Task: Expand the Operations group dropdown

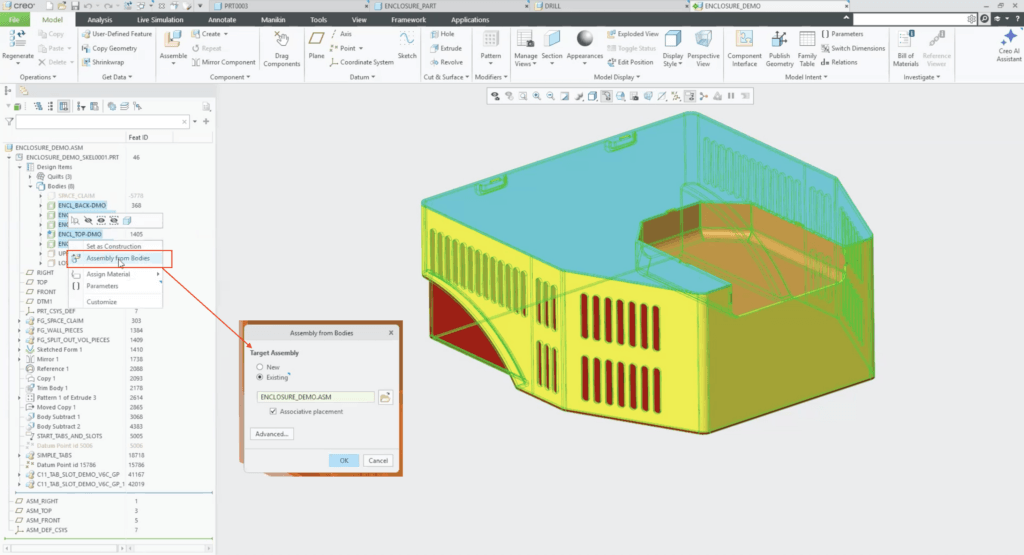Action: click(38, 77)
